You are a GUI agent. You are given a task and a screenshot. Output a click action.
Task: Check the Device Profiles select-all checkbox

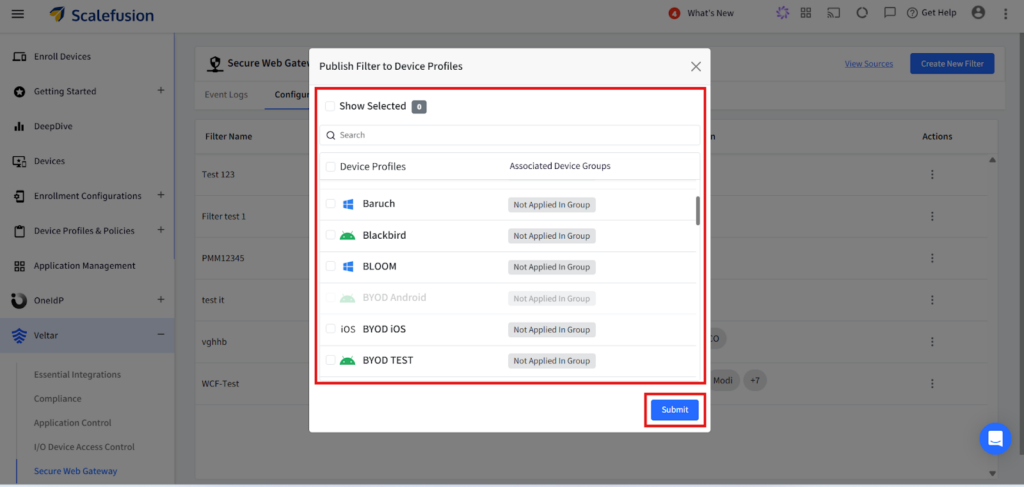point(330,166)
